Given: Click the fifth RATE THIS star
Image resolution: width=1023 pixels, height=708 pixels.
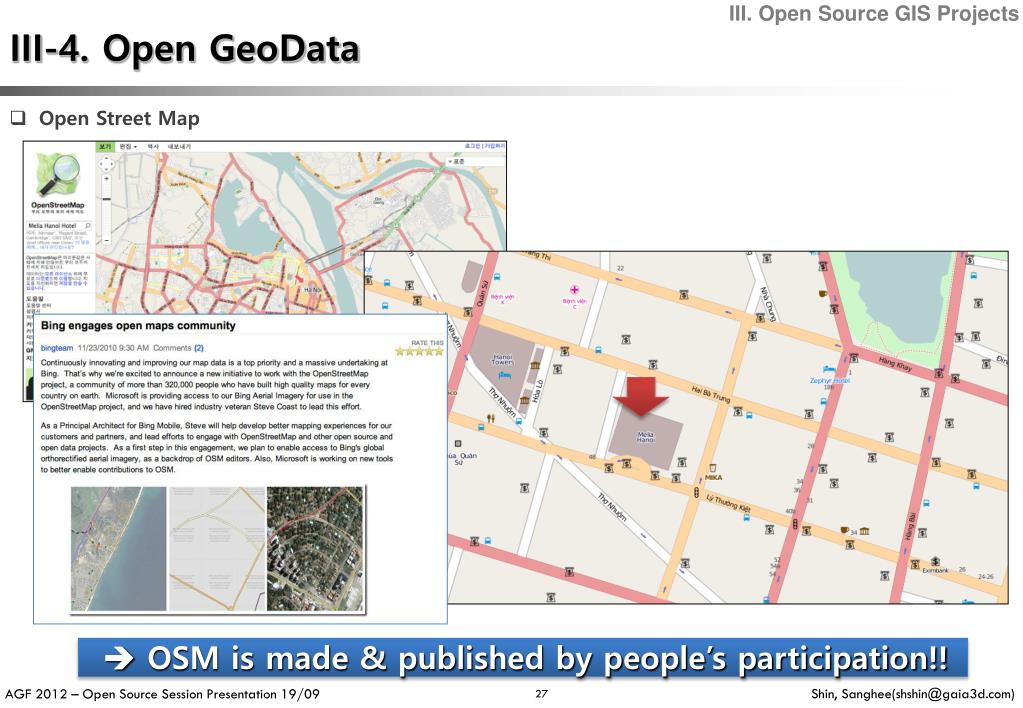Looking at the screenshot, I should pyautogui.click(x=438, y=351).
